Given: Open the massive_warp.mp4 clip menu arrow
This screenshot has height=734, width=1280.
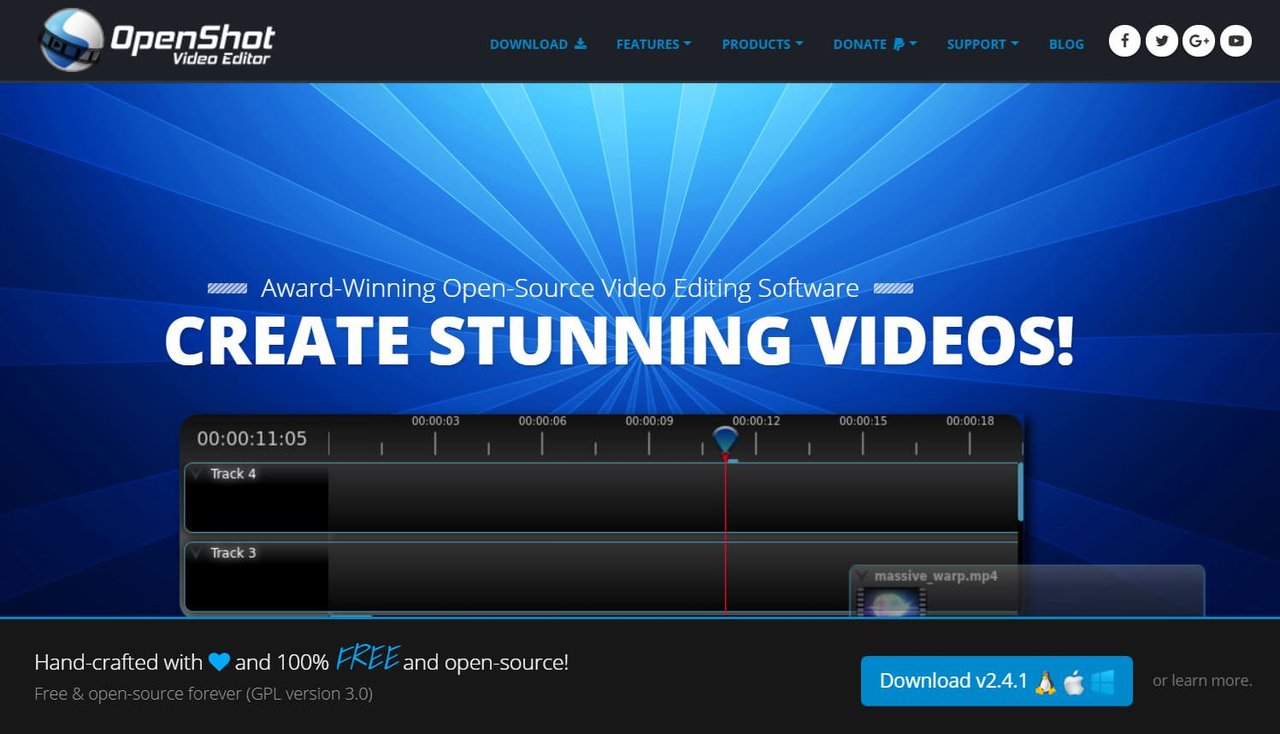Looking at the screenshot, I should [862, 576].
